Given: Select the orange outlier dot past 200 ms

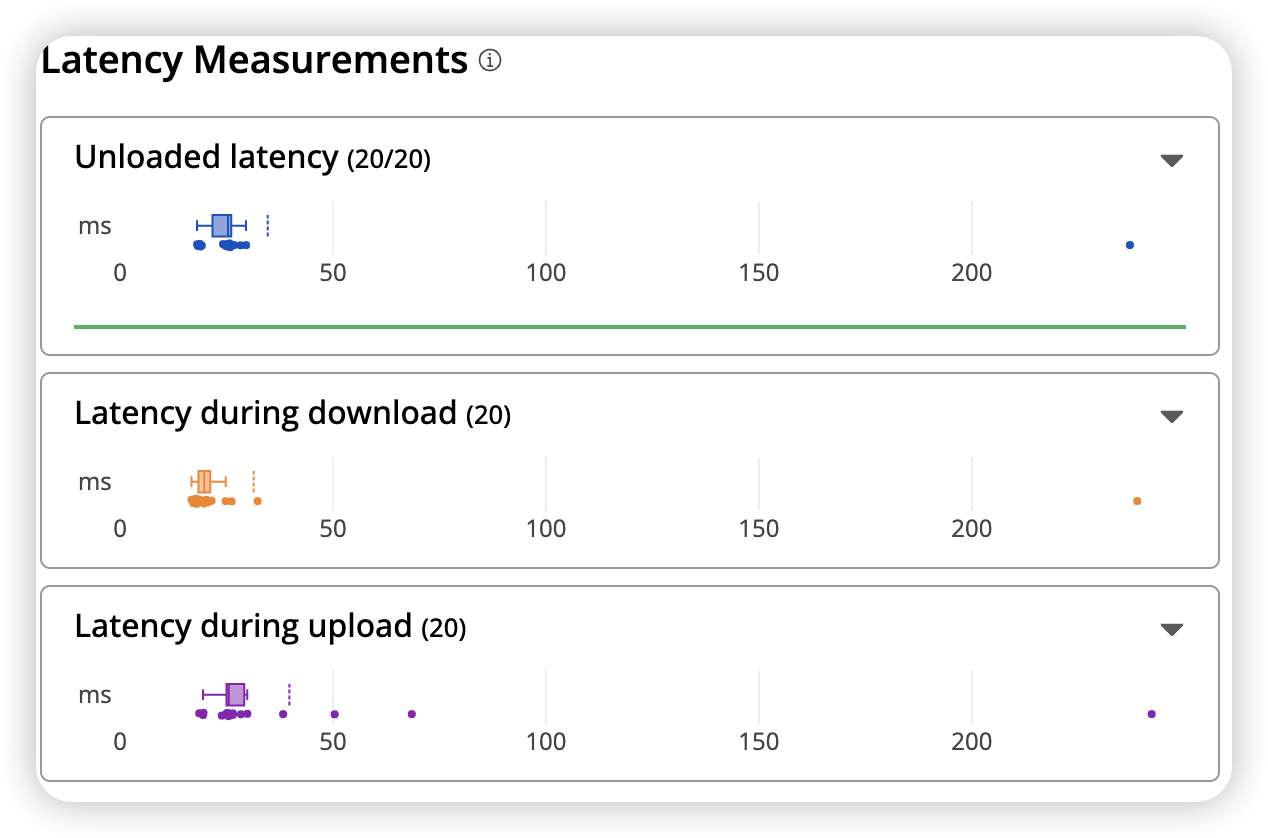Looking at the screenshot, I should point(1137,501).
